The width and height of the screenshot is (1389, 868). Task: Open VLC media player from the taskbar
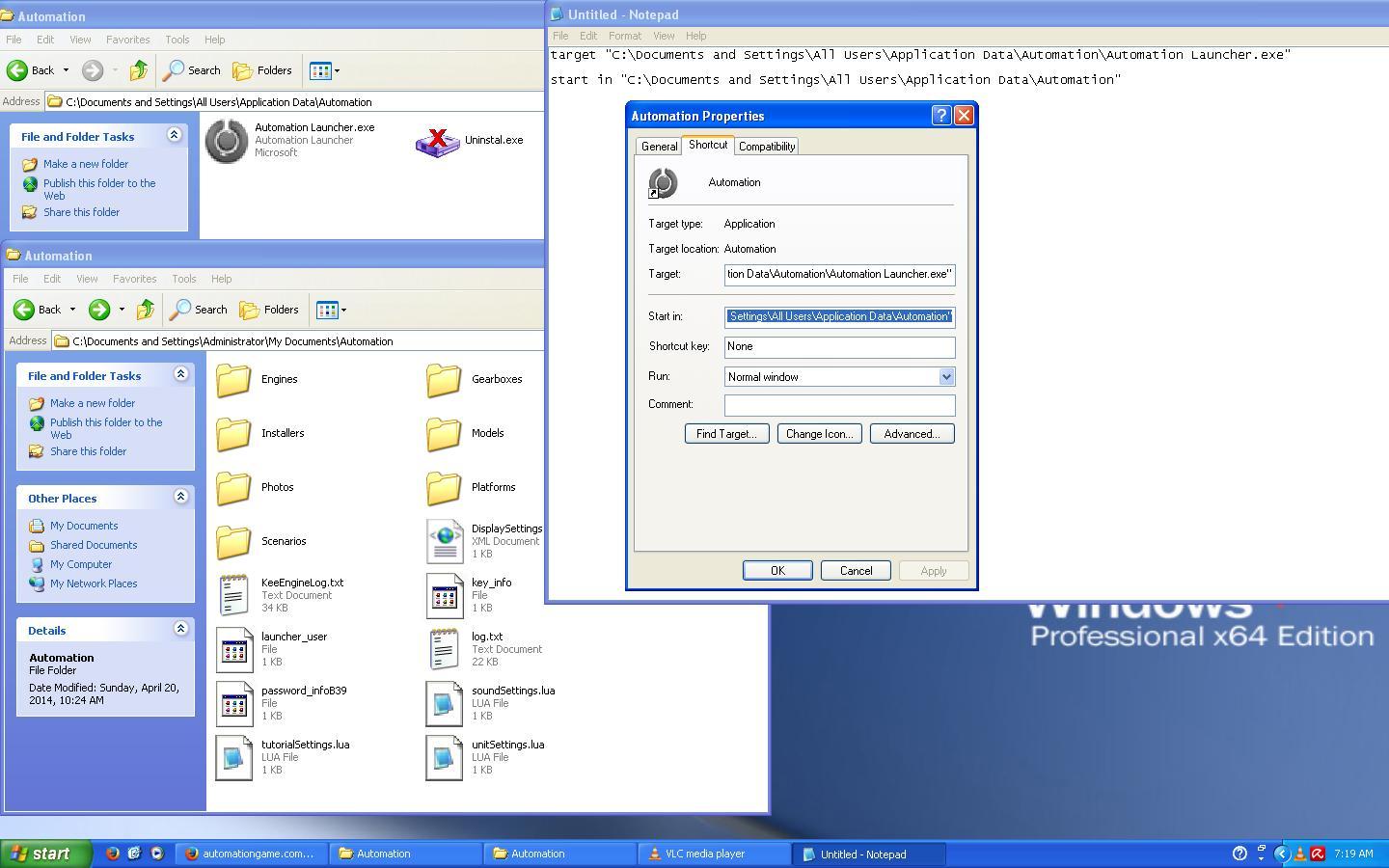704,854
